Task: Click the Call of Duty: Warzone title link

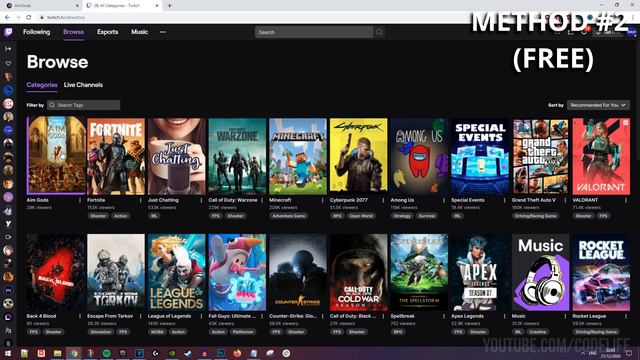Action: (233, 200)
